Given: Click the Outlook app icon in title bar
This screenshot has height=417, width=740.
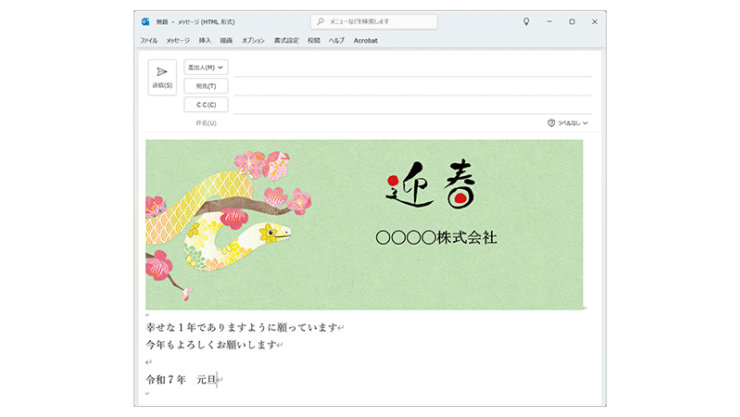Looking at the screenshot, I should [x=145, y=21].
